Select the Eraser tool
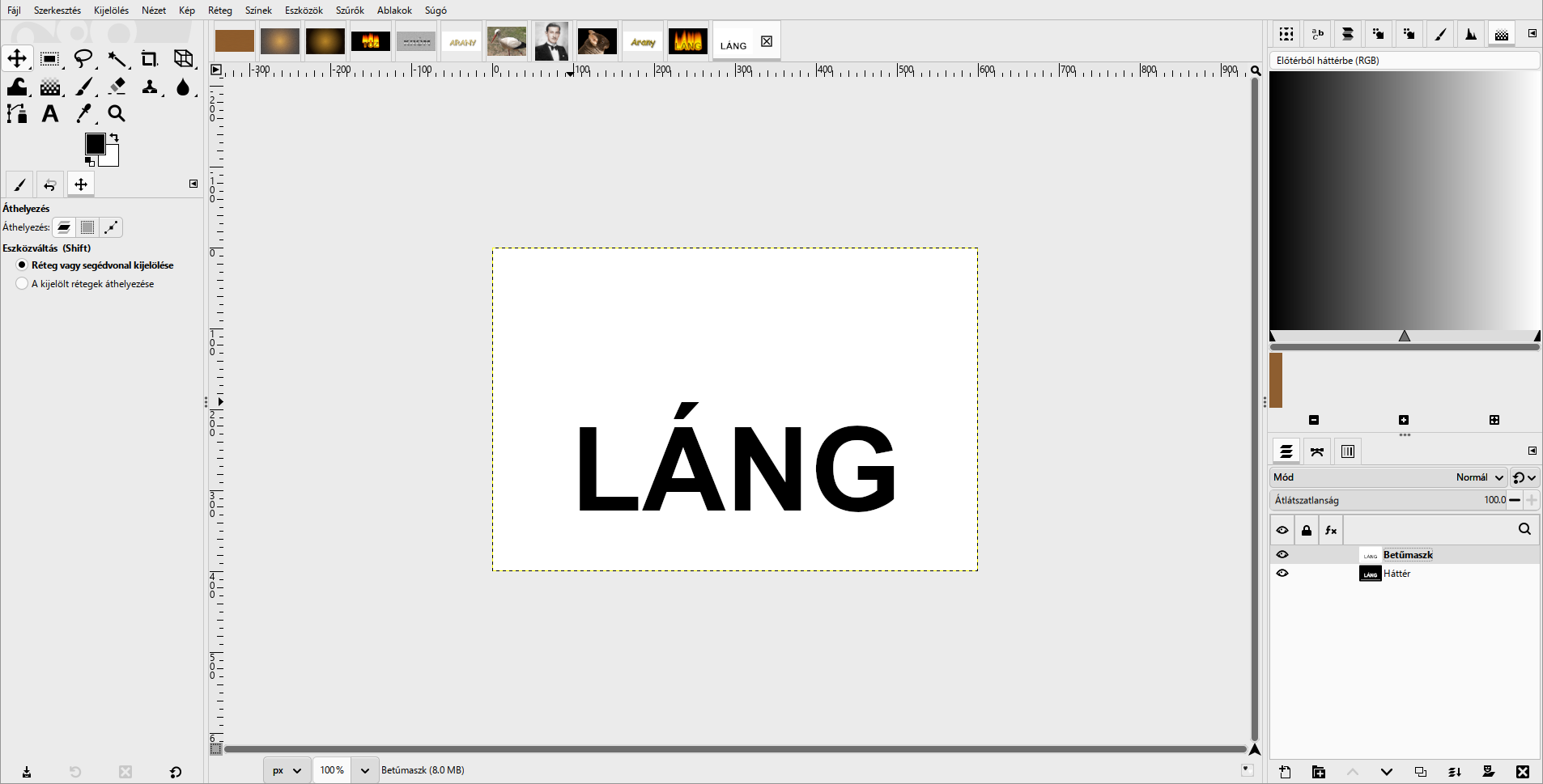The height and width of the screenshot is (784, 1543). 117,87
